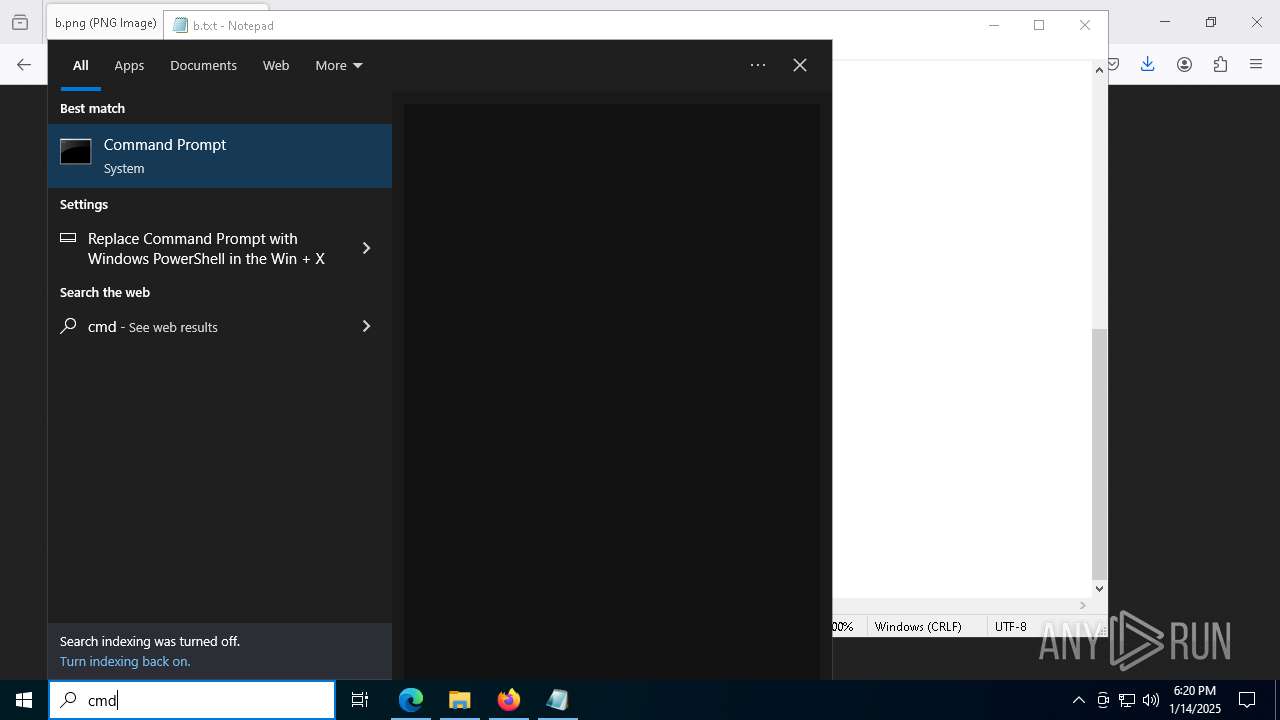Screen dimensions: 1280x720
Task: Switch to the Documents search tab
Action: click(203, 65)
